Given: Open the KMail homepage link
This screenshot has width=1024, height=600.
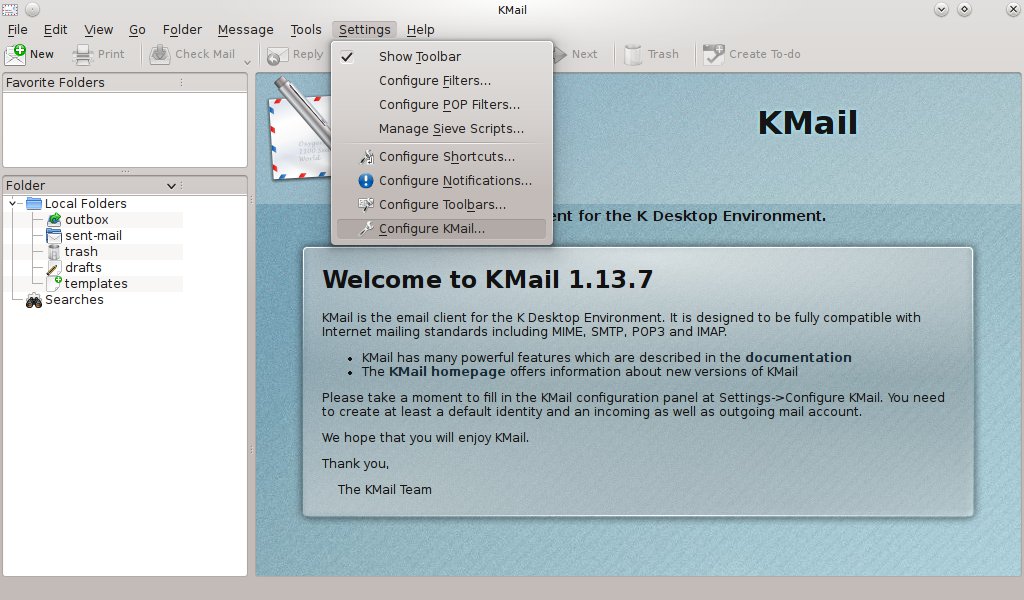Looking at the screenshot, I should 447,371.
